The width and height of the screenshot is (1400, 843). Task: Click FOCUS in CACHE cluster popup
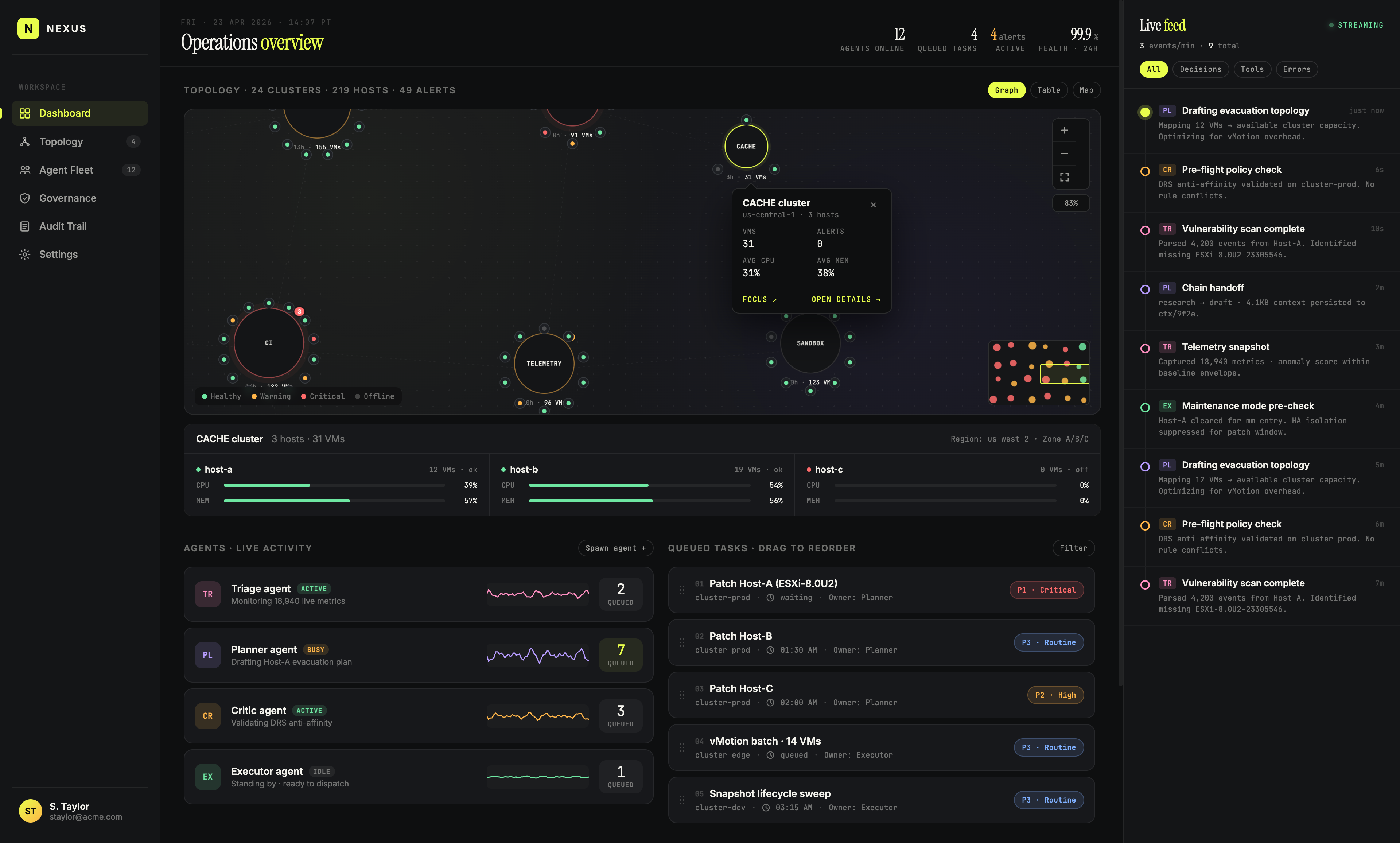759,299
